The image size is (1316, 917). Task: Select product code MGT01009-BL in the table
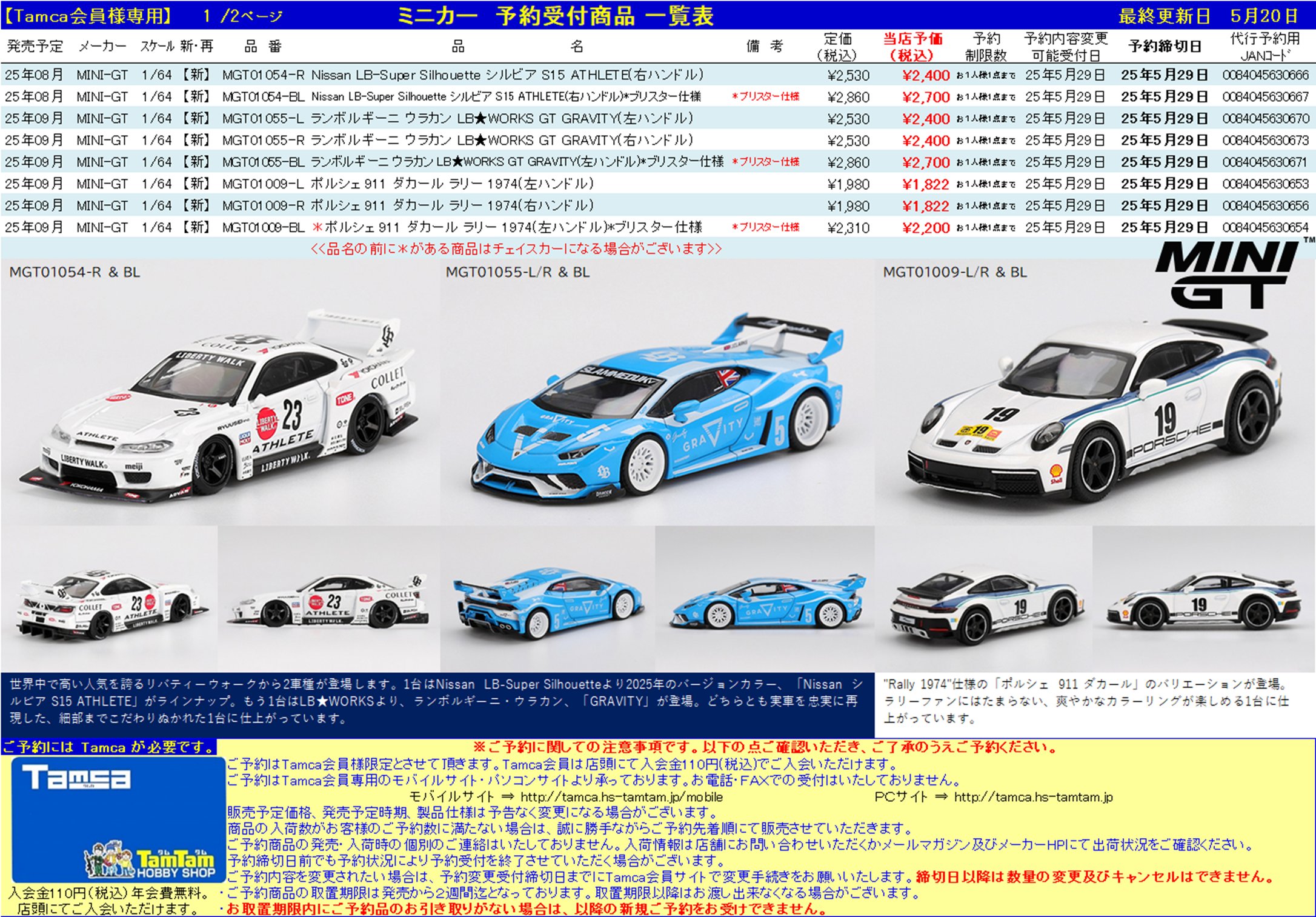pos(263,228)
